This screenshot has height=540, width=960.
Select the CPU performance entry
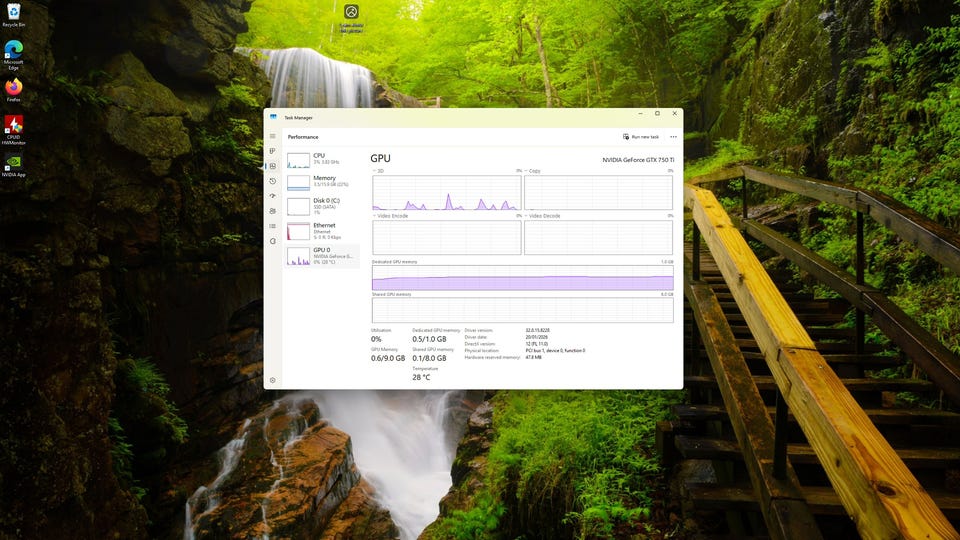[x=322, y=160]
